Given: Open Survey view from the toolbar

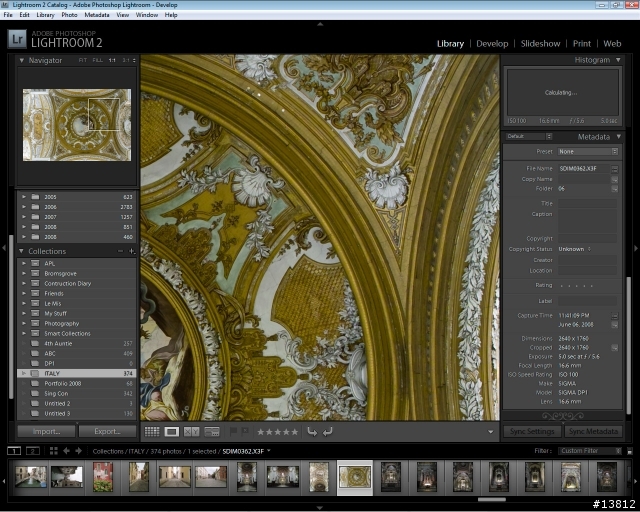Looking at the screenshot, I should click(212, 432).
